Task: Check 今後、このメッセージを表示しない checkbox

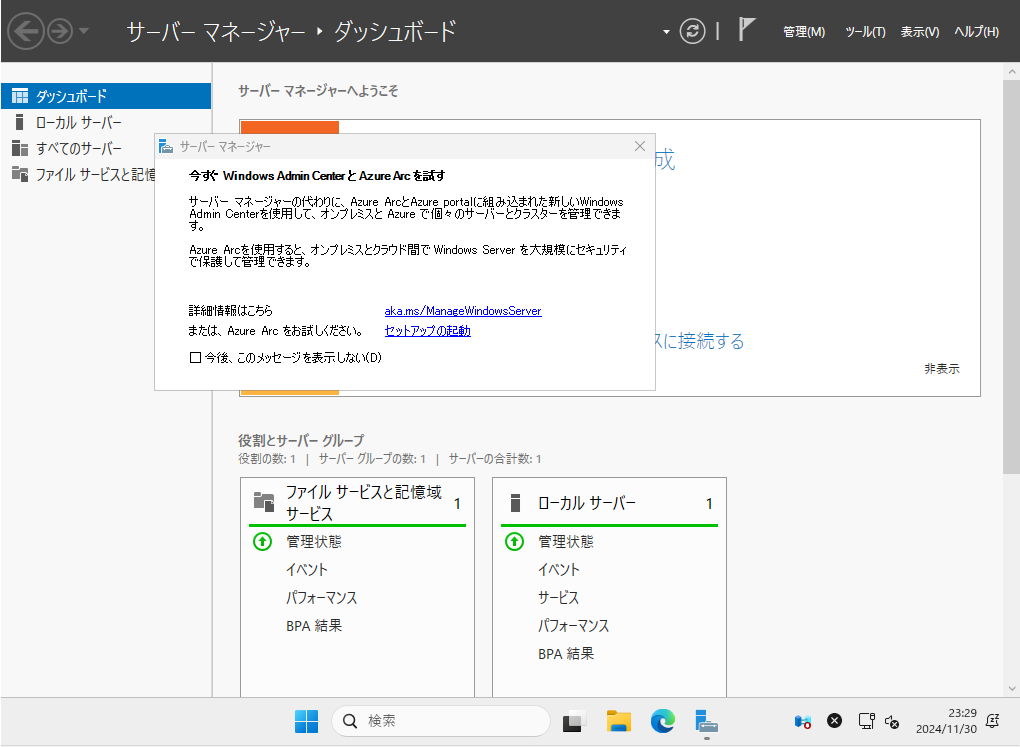Action: click(x=195, y=357)
